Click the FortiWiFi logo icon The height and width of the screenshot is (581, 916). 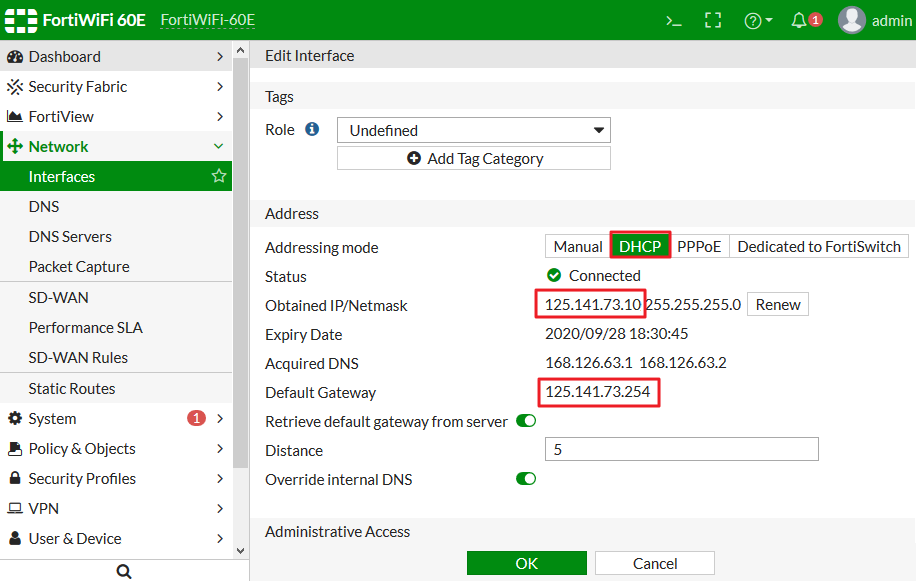21,20
